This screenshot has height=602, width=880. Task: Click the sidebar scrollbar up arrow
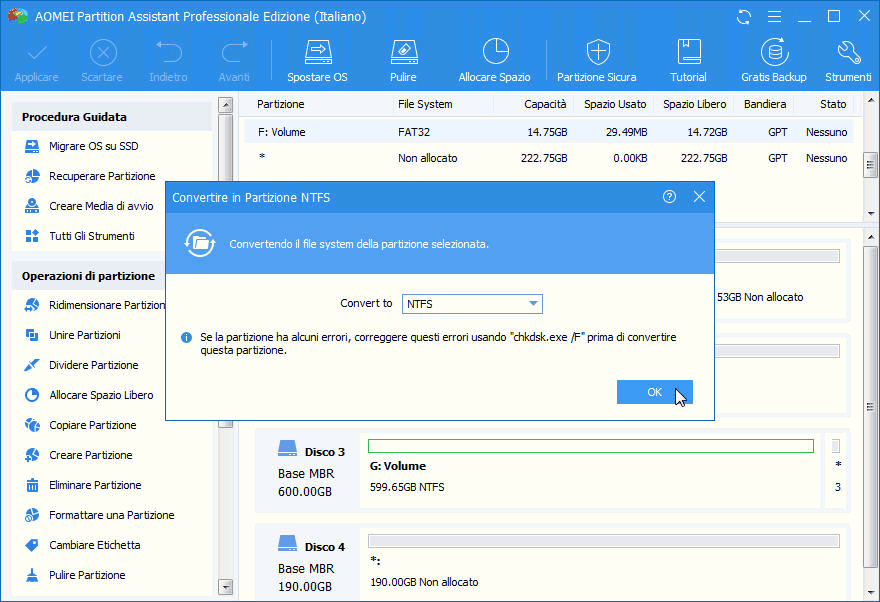tap(226, 105)
